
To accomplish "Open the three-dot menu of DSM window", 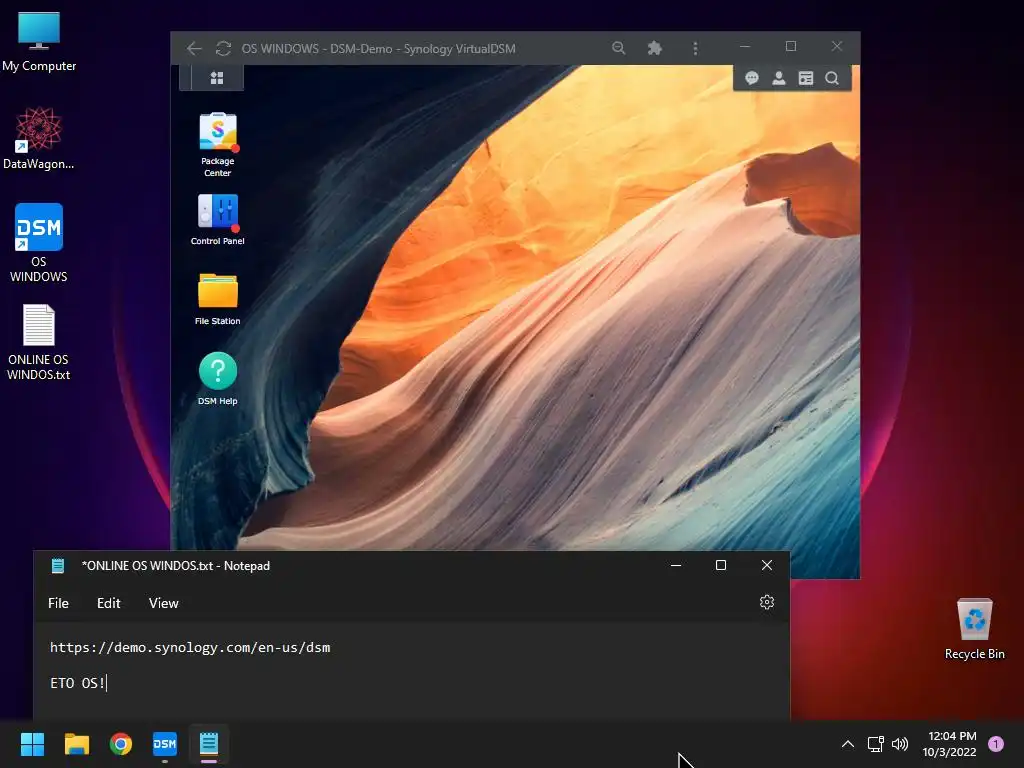I will (x=695, y=48).
